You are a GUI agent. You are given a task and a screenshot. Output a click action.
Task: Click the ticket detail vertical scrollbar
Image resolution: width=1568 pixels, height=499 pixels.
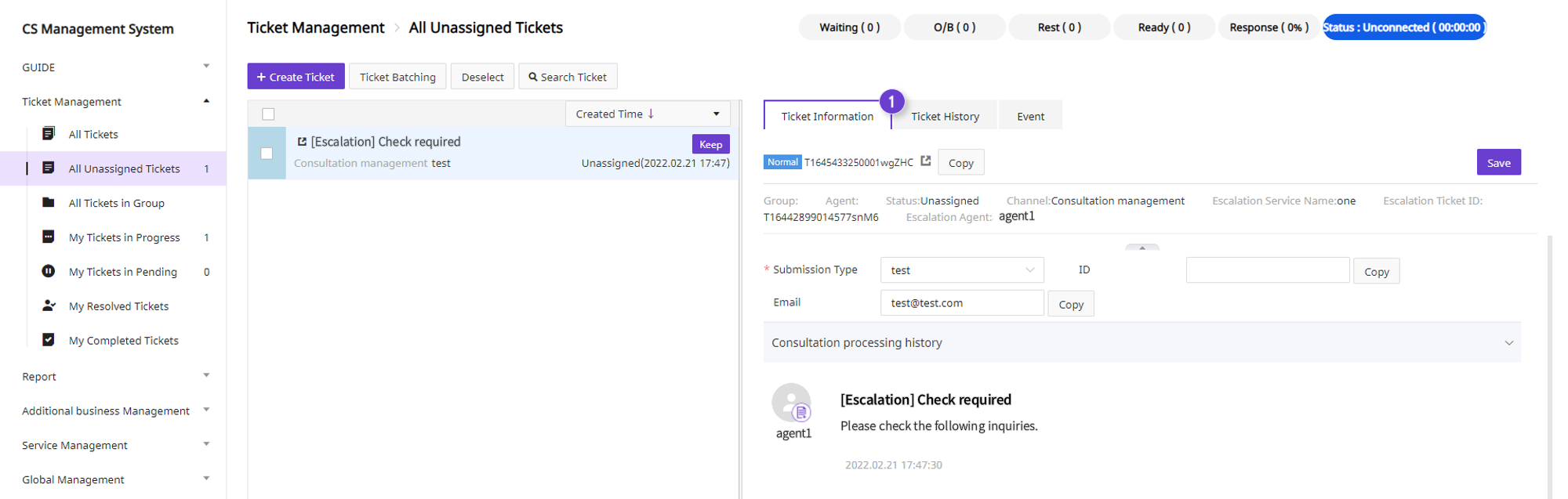pos(1549,367)
